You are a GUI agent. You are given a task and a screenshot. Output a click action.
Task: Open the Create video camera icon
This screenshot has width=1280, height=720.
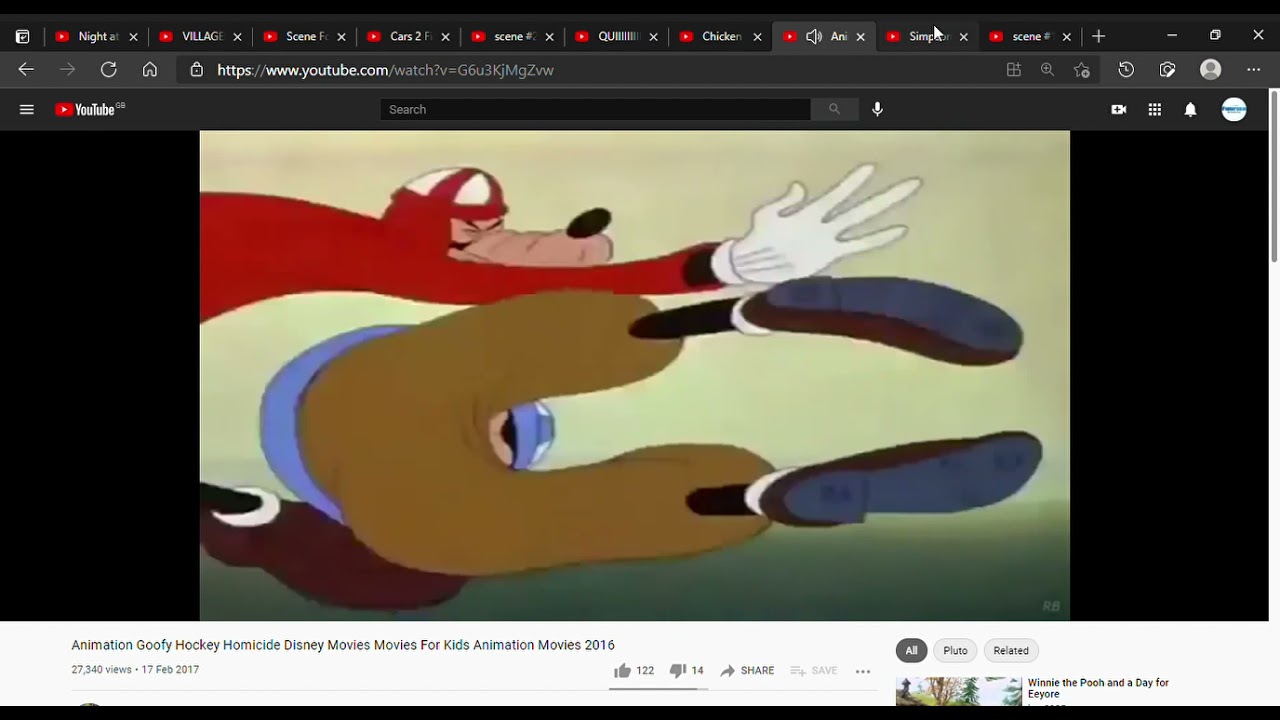[1118, 110]
